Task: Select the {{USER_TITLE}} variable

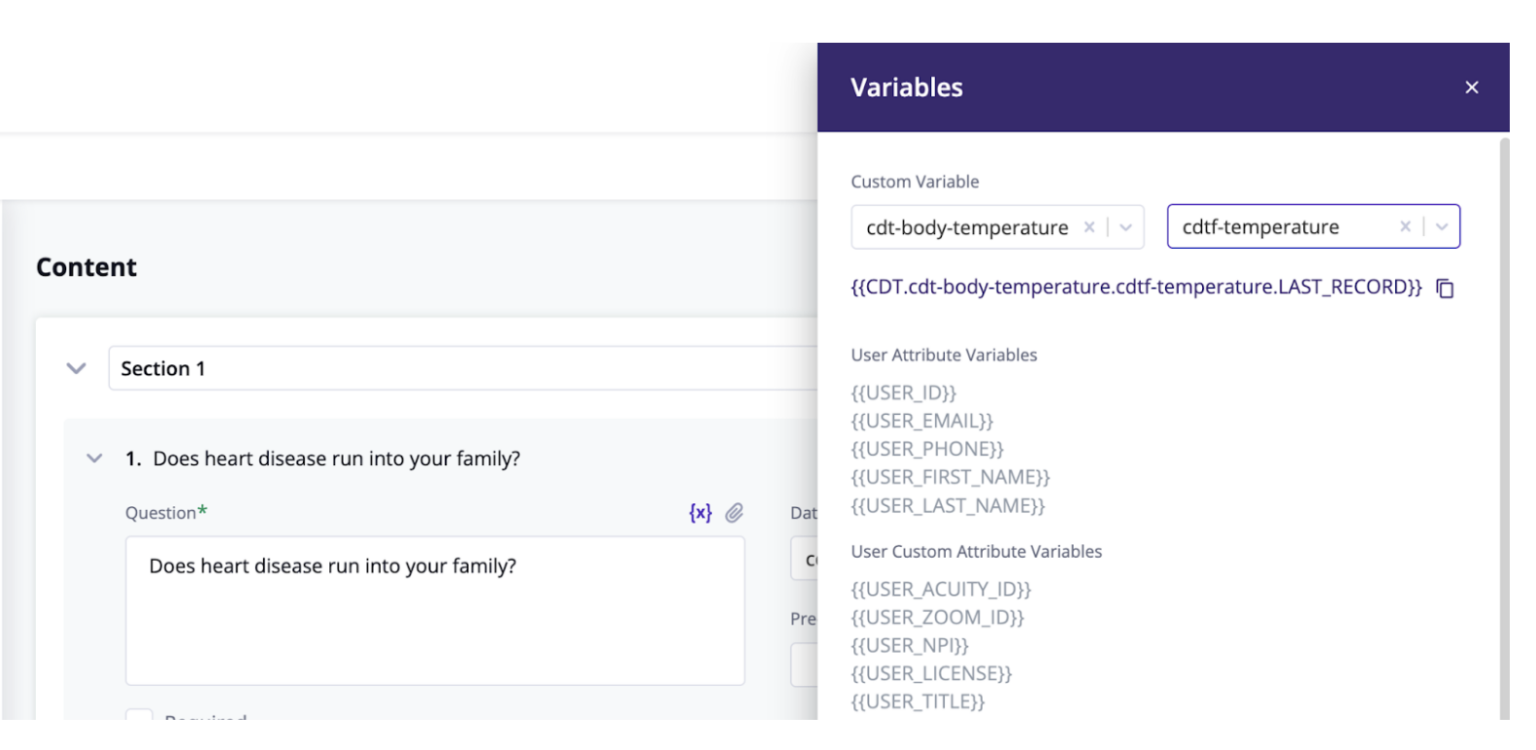Action: click(917, 702)
